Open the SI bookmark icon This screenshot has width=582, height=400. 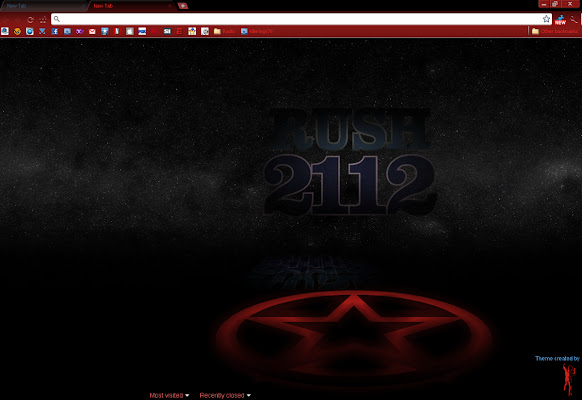pos(167,31)
